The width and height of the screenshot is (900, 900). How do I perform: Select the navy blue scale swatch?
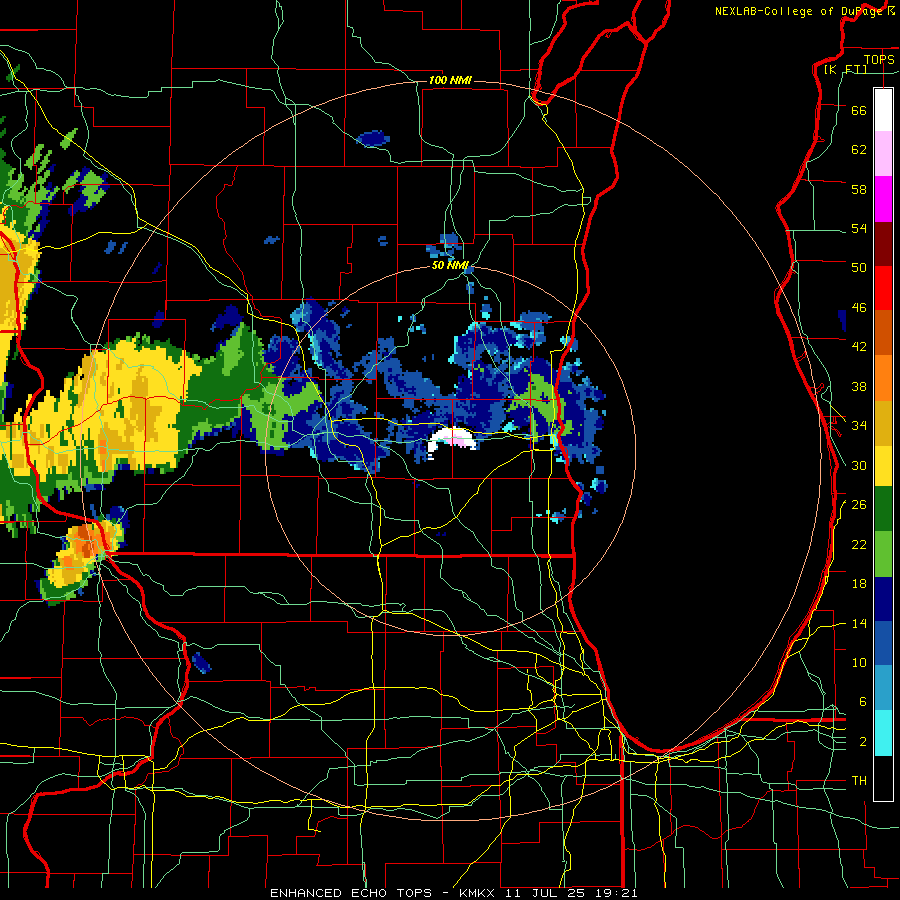pyautogui.click(x=883, y=599)
